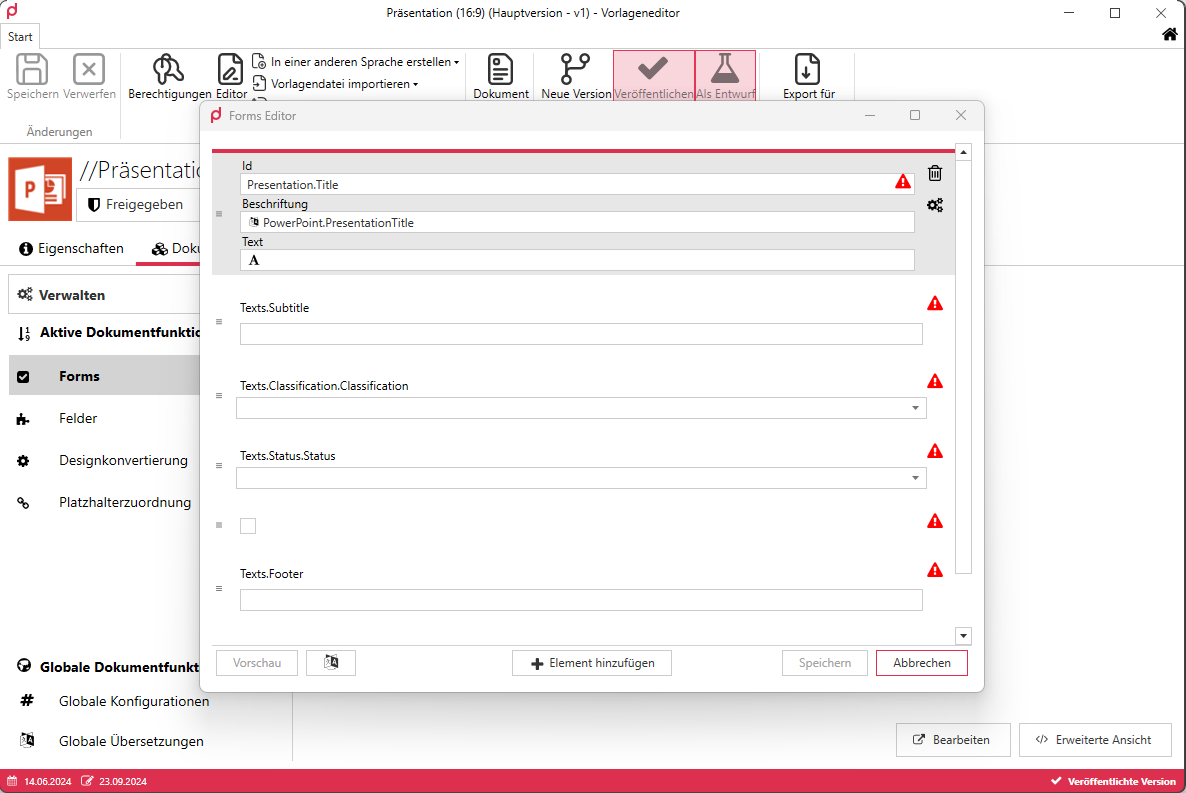Click drag handle of Texts.Footer row
This screenshot has height=793, width=1186.
(219, 589)
